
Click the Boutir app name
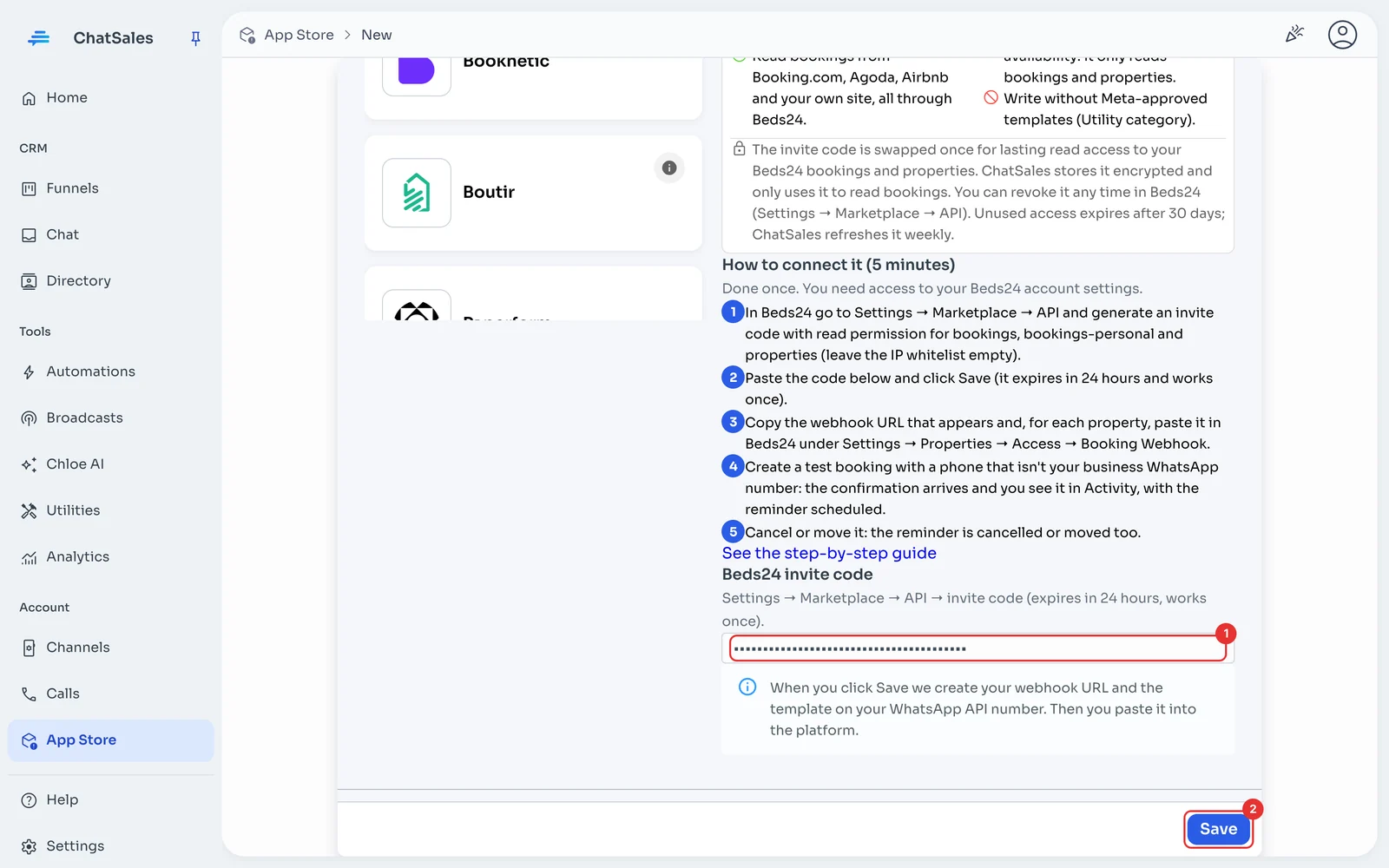click(x=489, y=192)
